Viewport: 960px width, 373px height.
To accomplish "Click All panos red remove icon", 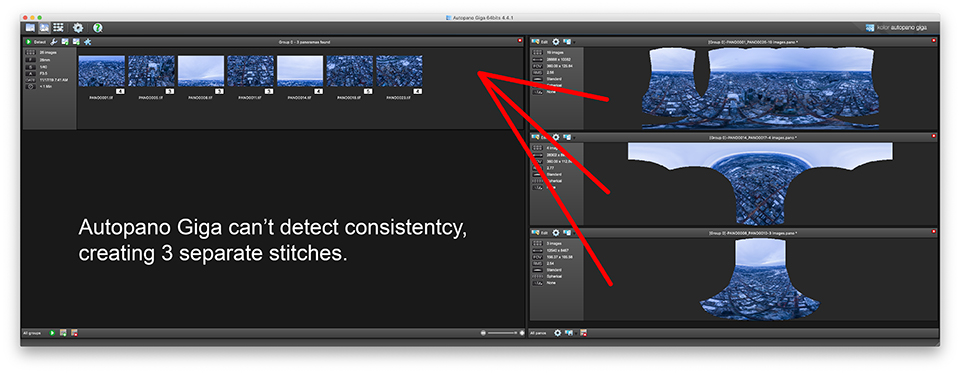I will [x=583, y=333].
